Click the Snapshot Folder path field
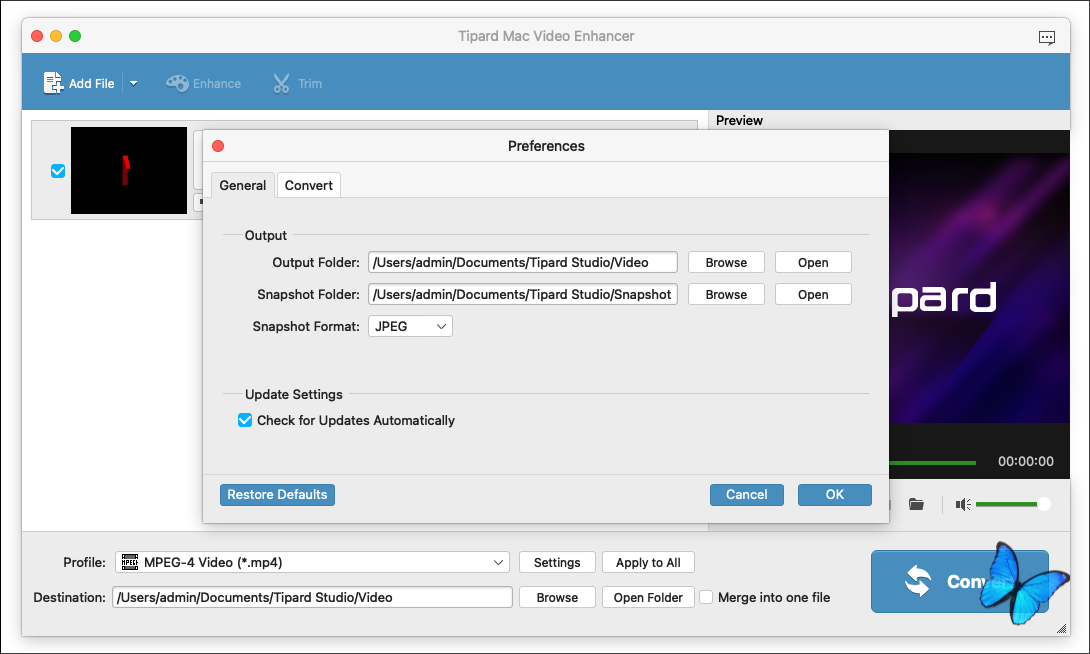This screenshot has height=654, width=1090. click(x=523, y=294)
